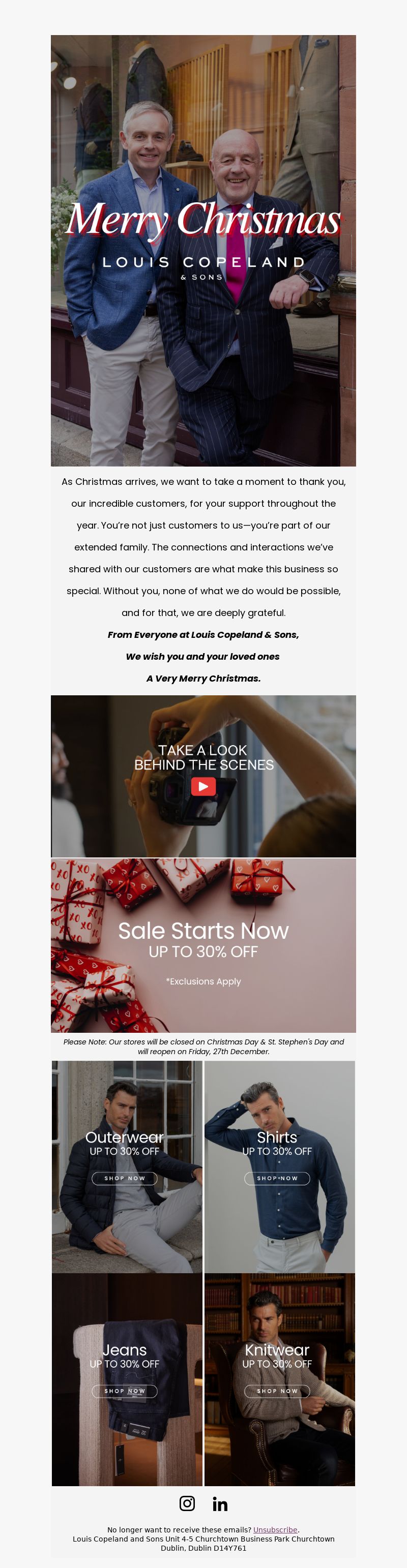
Task: Open the LinkedIn icon link
Action: [220, 1503]
